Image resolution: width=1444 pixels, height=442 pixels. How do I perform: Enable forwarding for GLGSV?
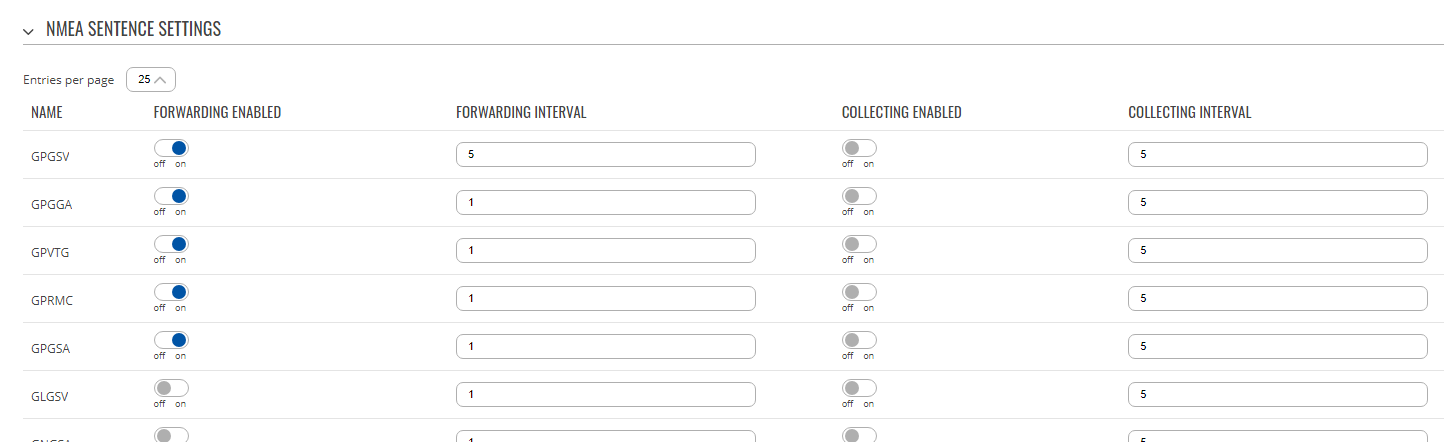171,388
